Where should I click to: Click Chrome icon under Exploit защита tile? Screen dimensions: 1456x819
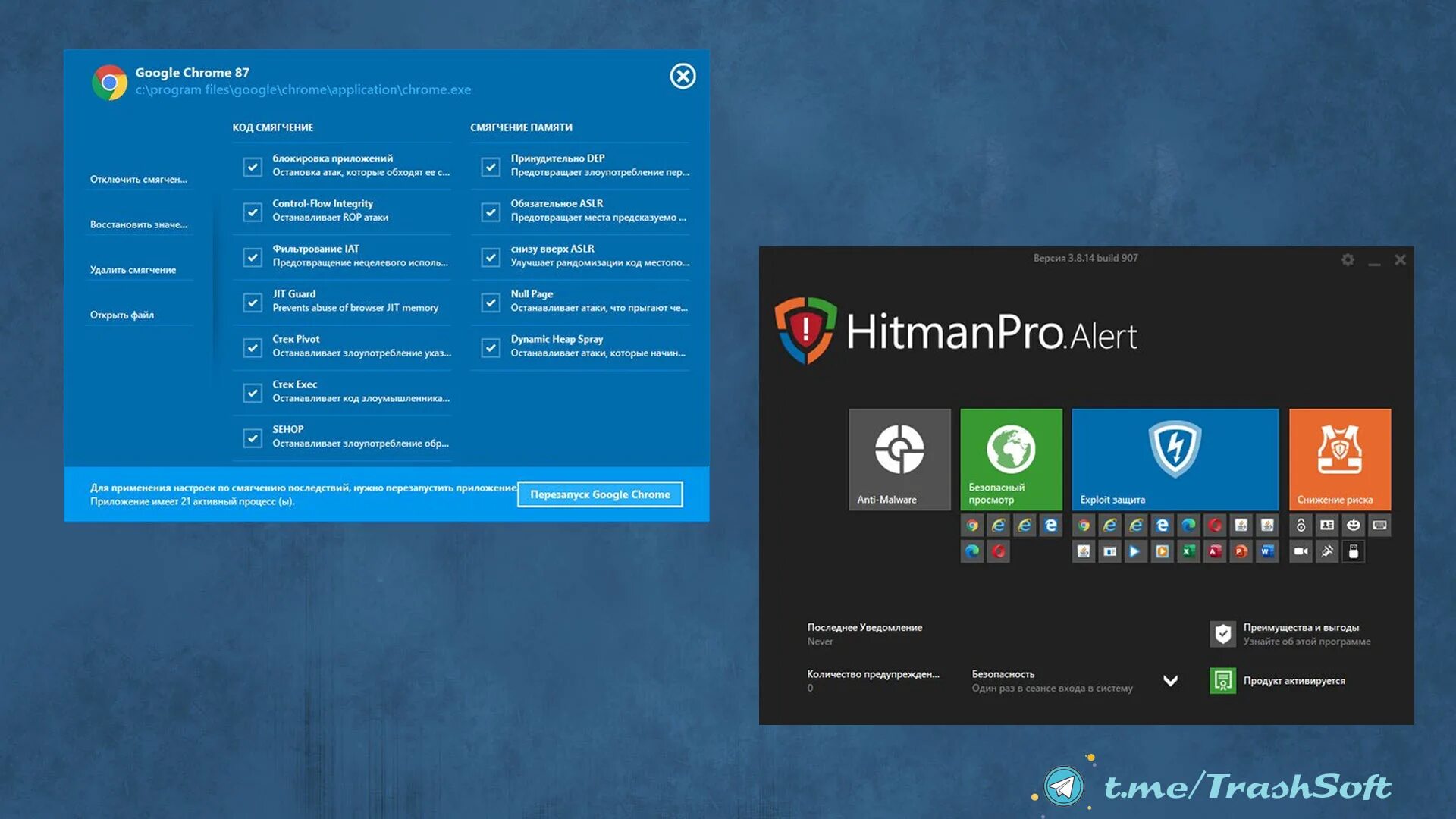(1084, 525)
